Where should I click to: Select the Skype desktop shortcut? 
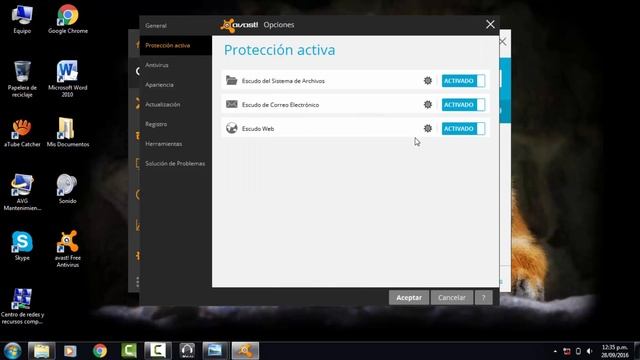pyautogui.click(x=22, y=246)
